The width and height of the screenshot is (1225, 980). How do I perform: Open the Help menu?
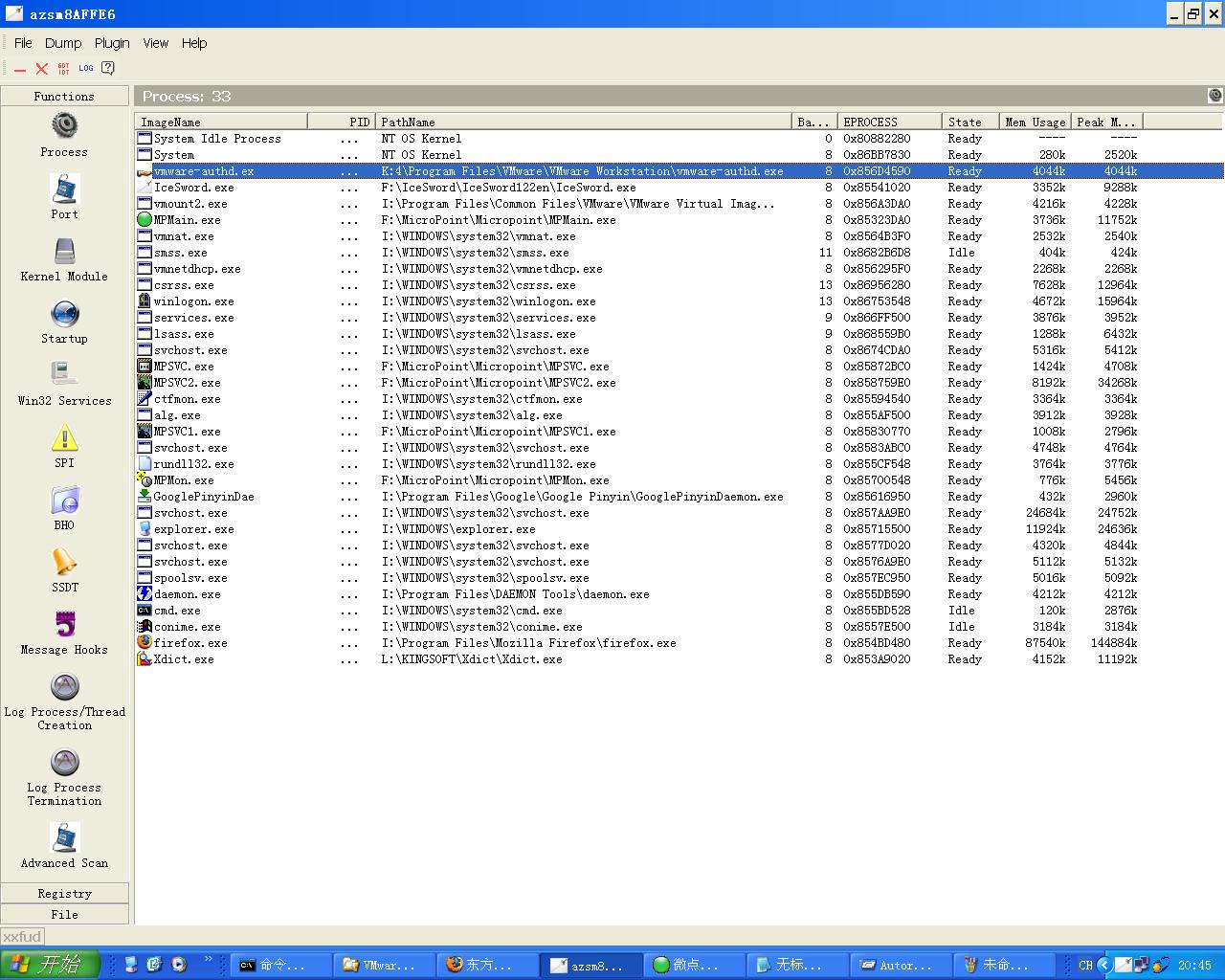point(194,43)
